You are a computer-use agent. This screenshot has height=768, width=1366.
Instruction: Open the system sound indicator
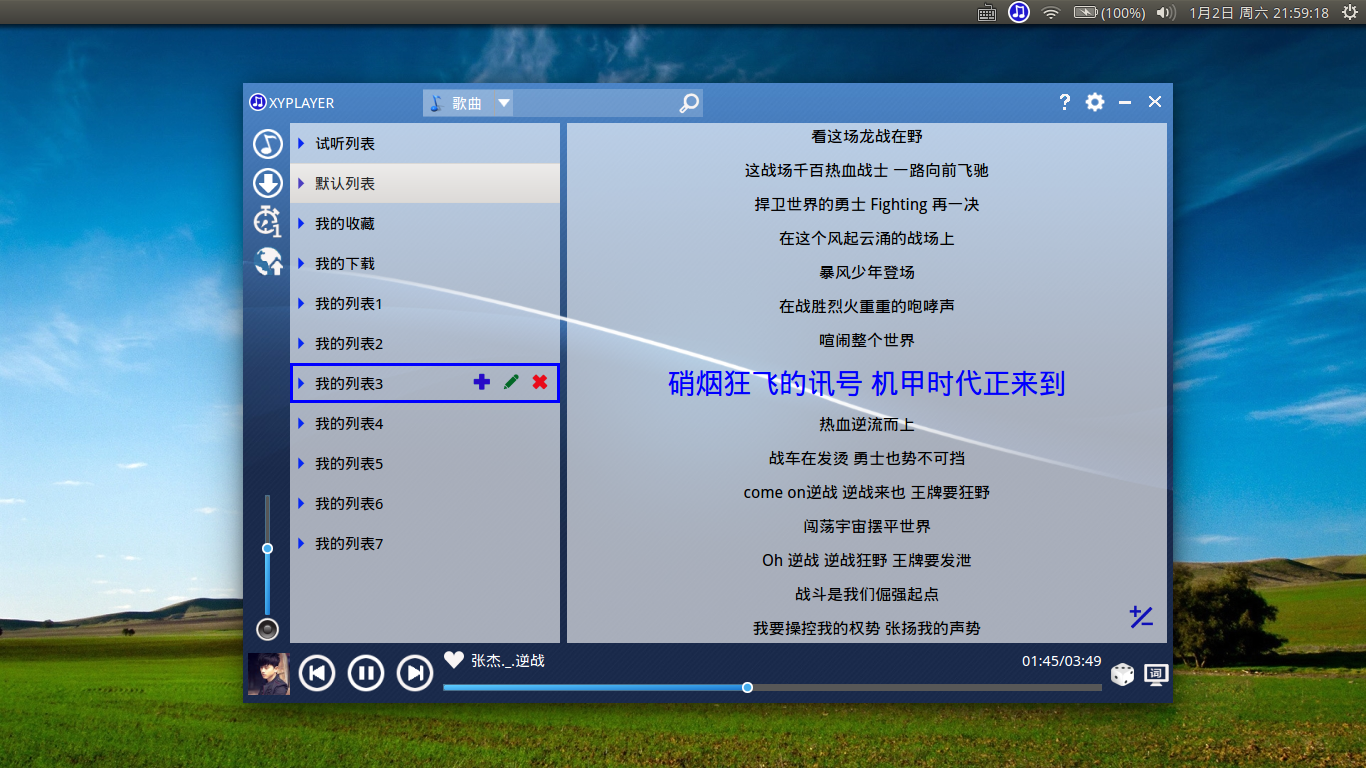[1165, 13]
